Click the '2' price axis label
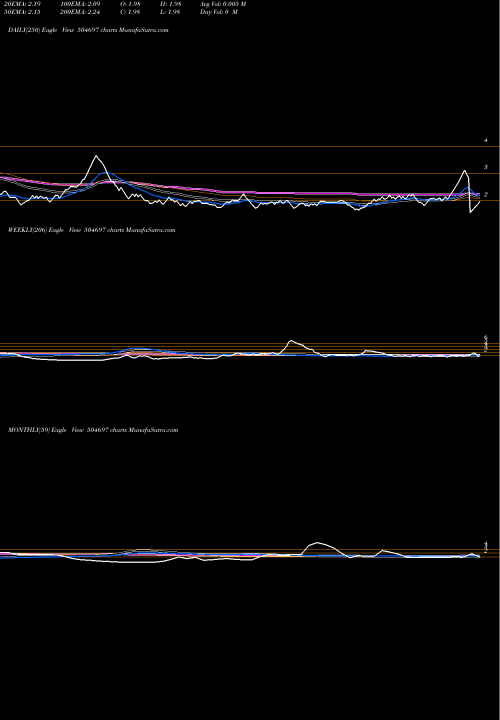This screenshot has height=720, width=500. [x=486, y=194]
